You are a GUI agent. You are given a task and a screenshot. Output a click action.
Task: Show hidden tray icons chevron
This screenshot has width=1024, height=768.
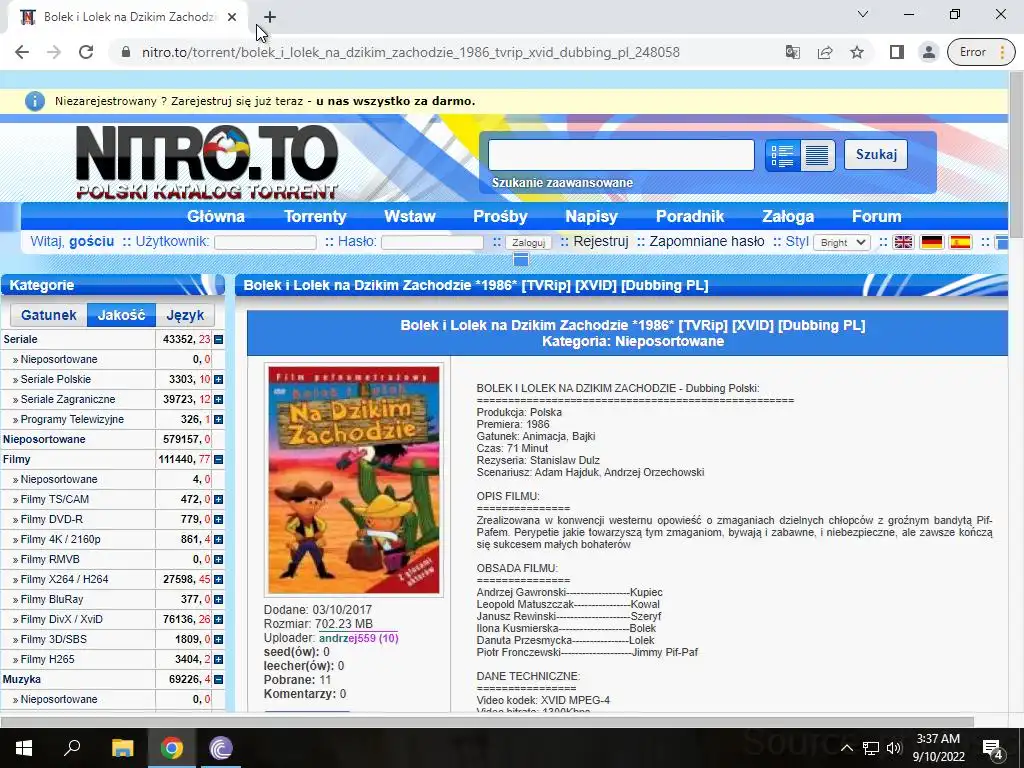coord(846,748)
